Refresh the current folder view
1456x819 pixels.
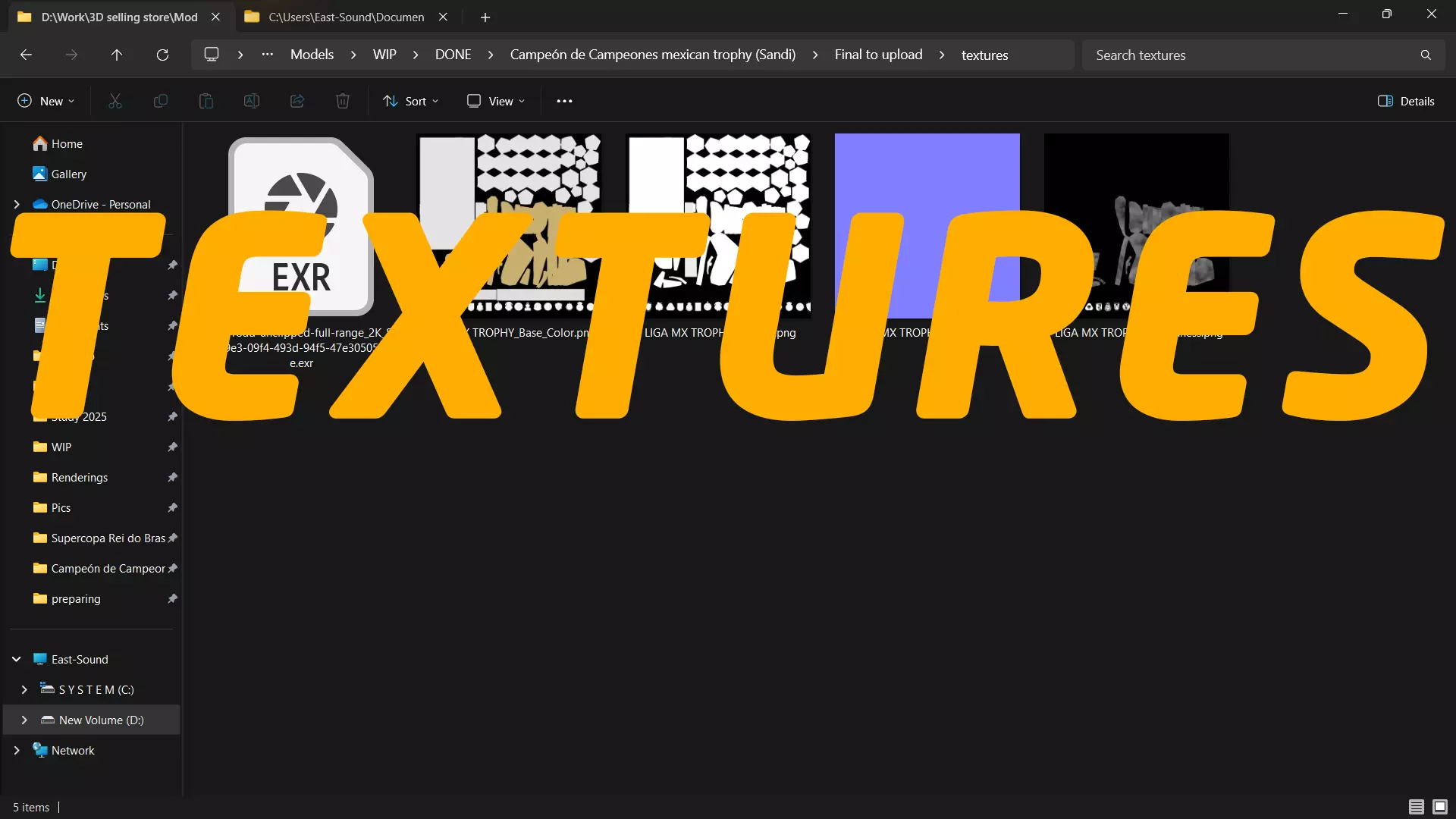click(x=162, y=55)
